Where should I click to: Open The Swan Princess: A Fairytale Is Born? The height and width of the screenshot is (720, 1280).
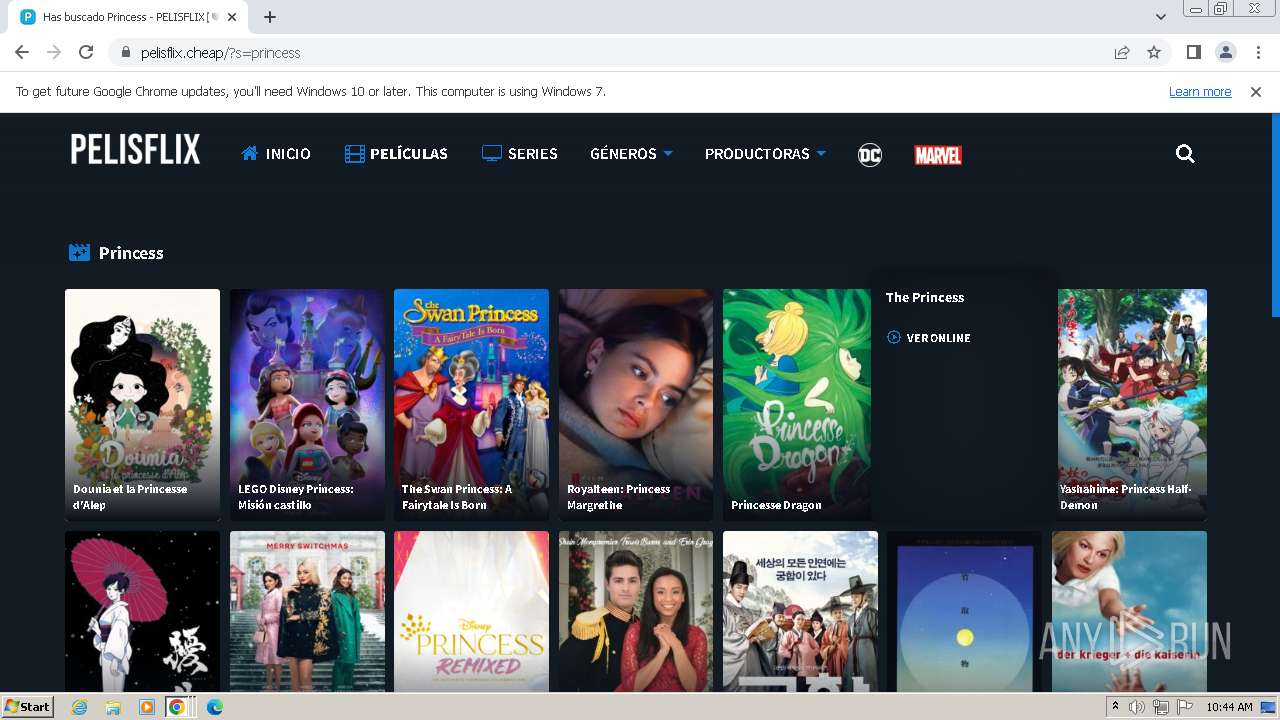coord(471,405)
